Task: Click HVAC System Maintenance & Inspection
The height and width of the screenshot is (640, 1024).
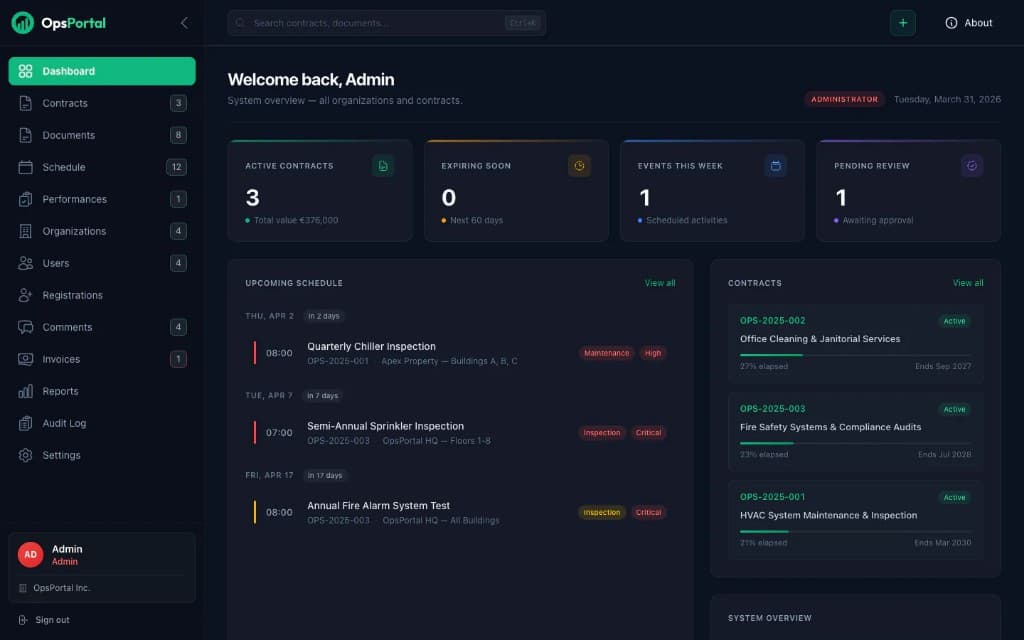Action: pos(828,515)
